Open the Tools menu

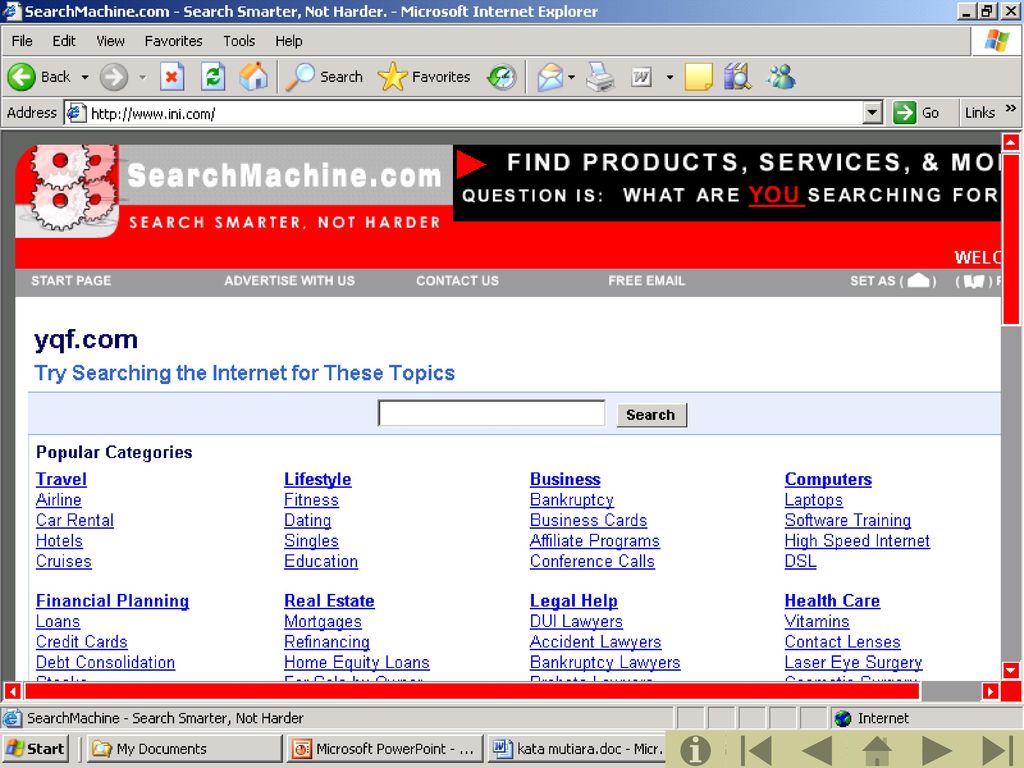(239, 41)
